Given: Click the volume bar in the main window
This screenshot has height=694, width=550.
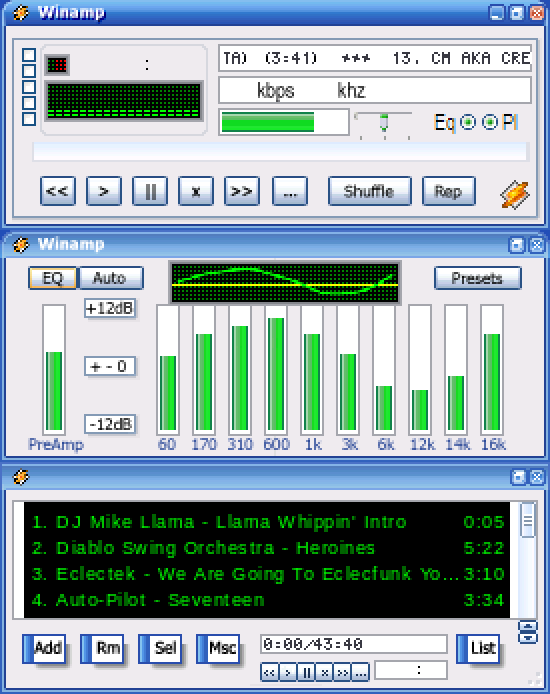Looking at the screenshot, I should 284,122.
